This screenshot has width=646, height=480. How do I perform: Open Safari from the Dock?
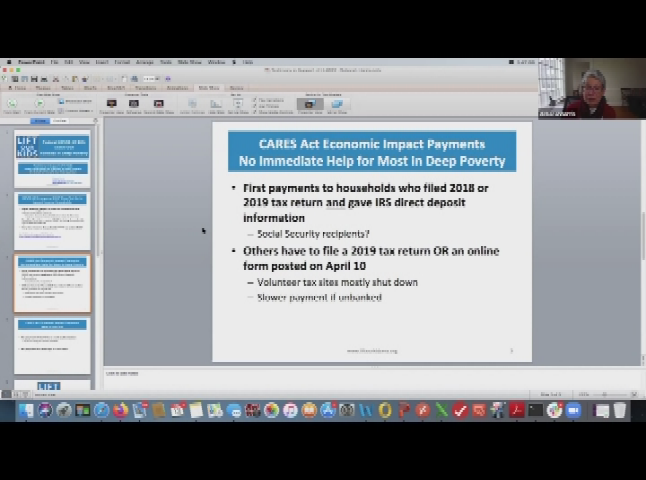(101, 410)
